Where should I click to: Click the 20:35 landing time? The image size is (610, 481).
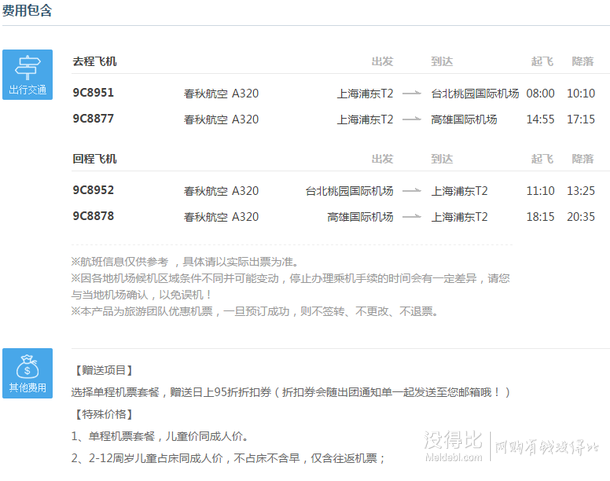(581, 217)
